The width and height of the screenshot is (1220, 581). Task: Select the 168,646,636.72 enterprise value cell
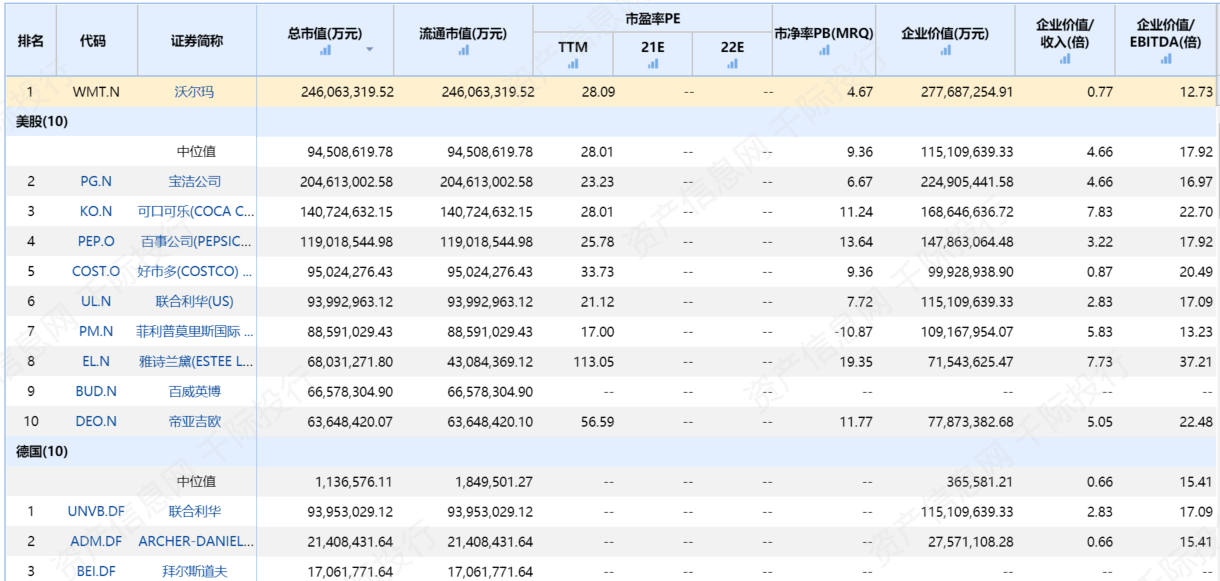966,212
